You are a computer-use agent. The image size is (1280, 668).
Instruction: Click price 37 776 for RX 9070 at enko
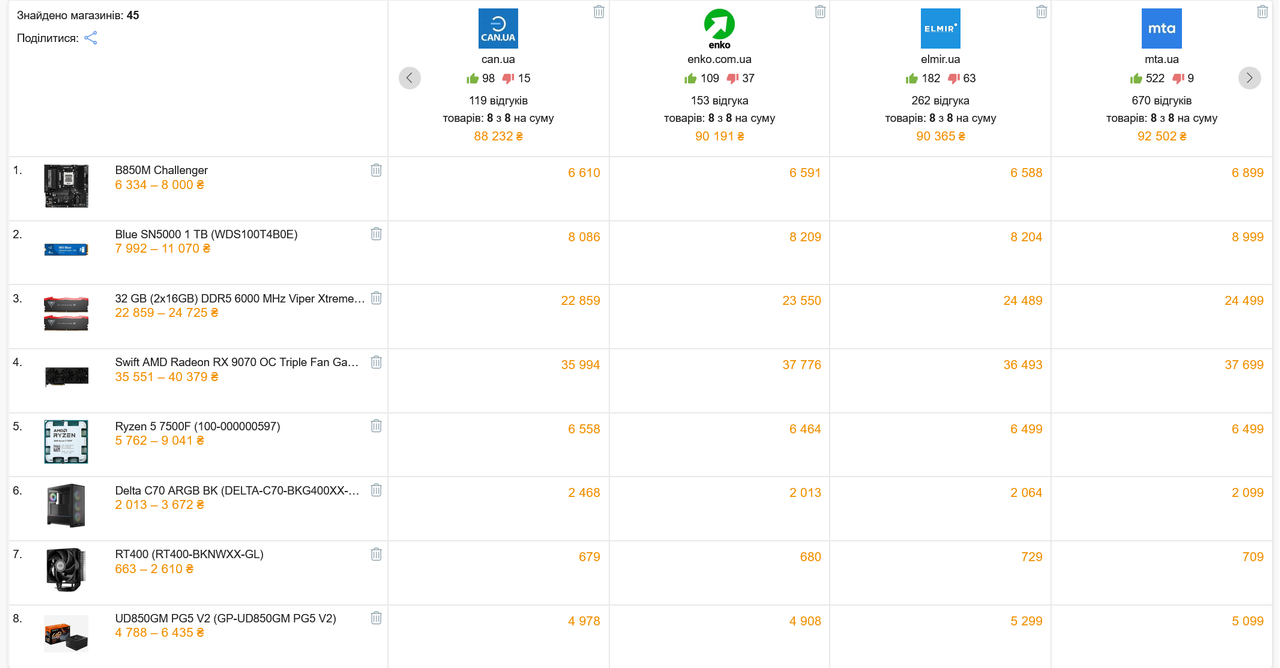tap(802, 365)
